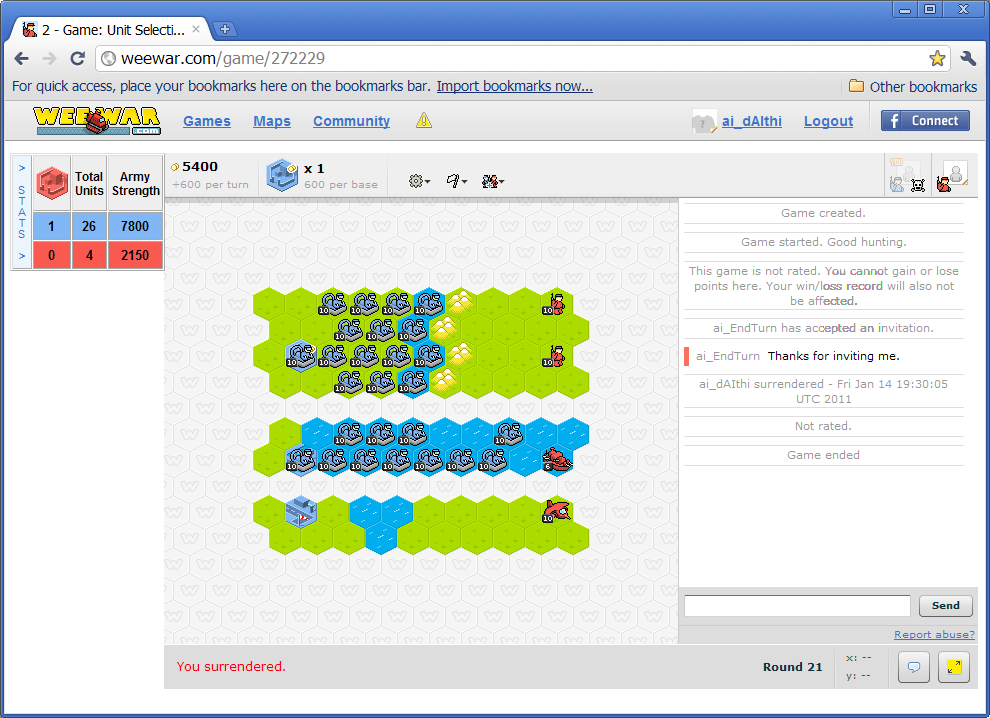Open the gear settings dropdown
This screenshot has height=718, width=990.
click(x=419, y=181)
